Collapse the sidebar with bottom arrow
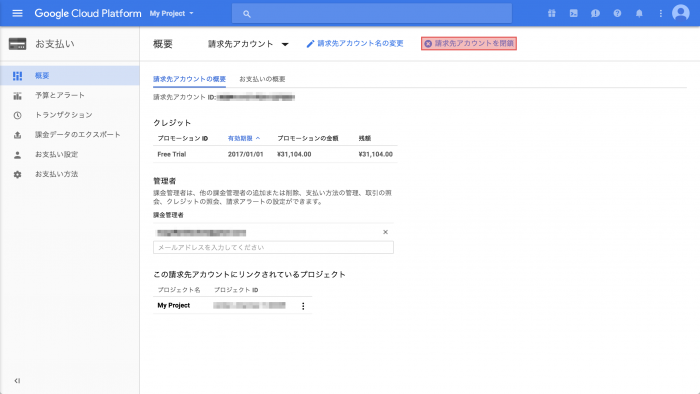The image size is (700, 394). coord(17,381)
